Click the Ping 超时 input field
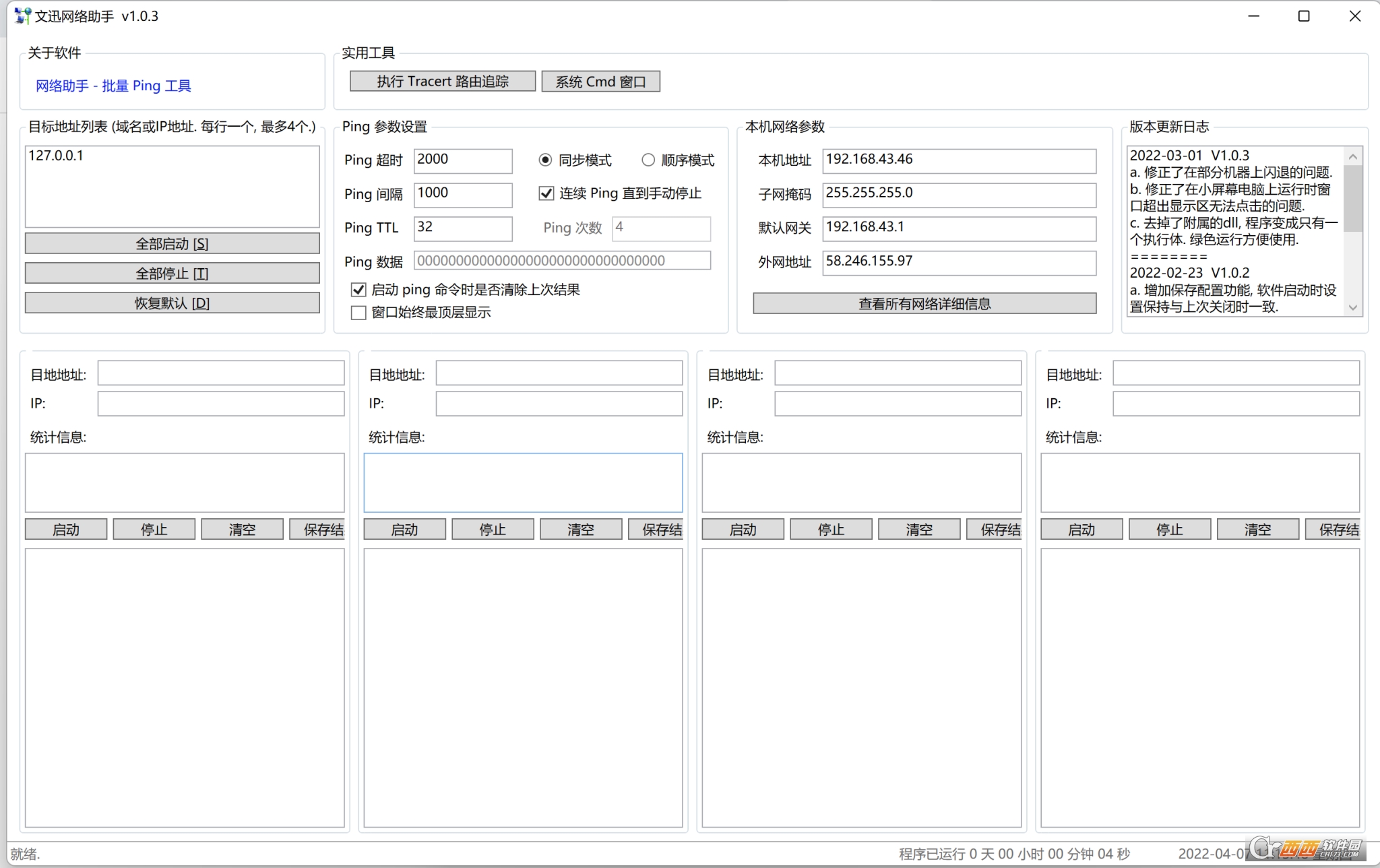The image size is (1380, 868). (x=463, y=160)
